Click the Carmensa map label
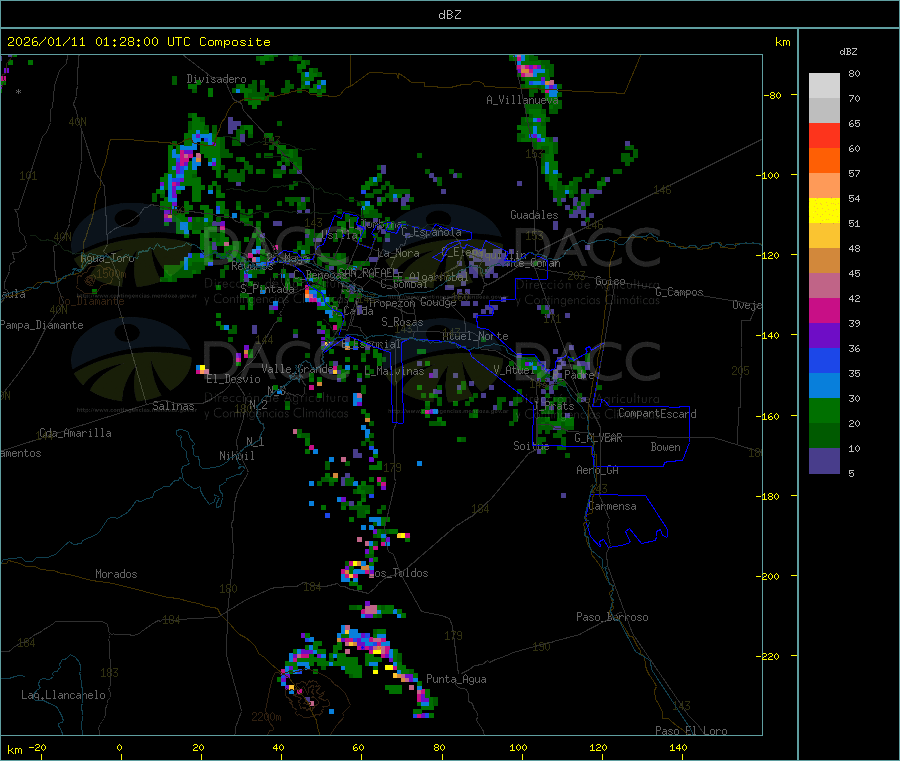This screenshot has width=900, height=761. click(612, 506)
